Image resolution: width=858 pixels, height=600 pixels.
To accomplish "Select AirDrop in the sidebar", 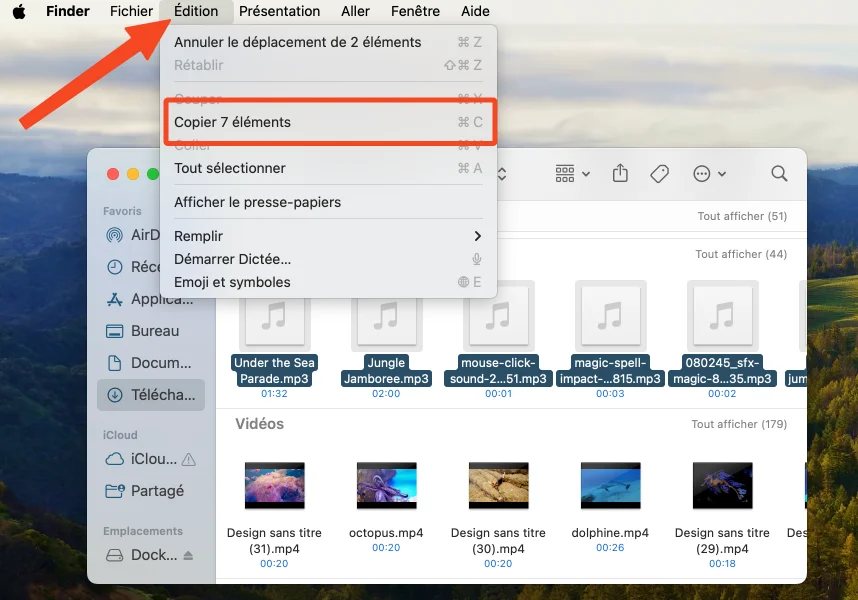I will coord(140,235).
